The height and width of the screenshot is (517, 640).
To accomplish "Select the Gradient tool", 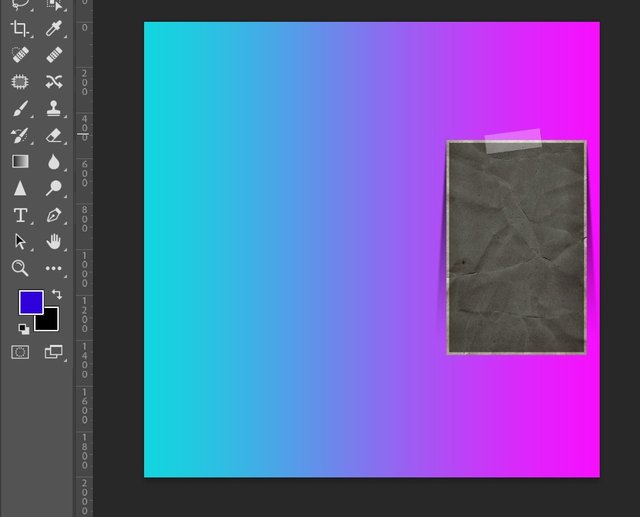I will click(x=20, y=162).
